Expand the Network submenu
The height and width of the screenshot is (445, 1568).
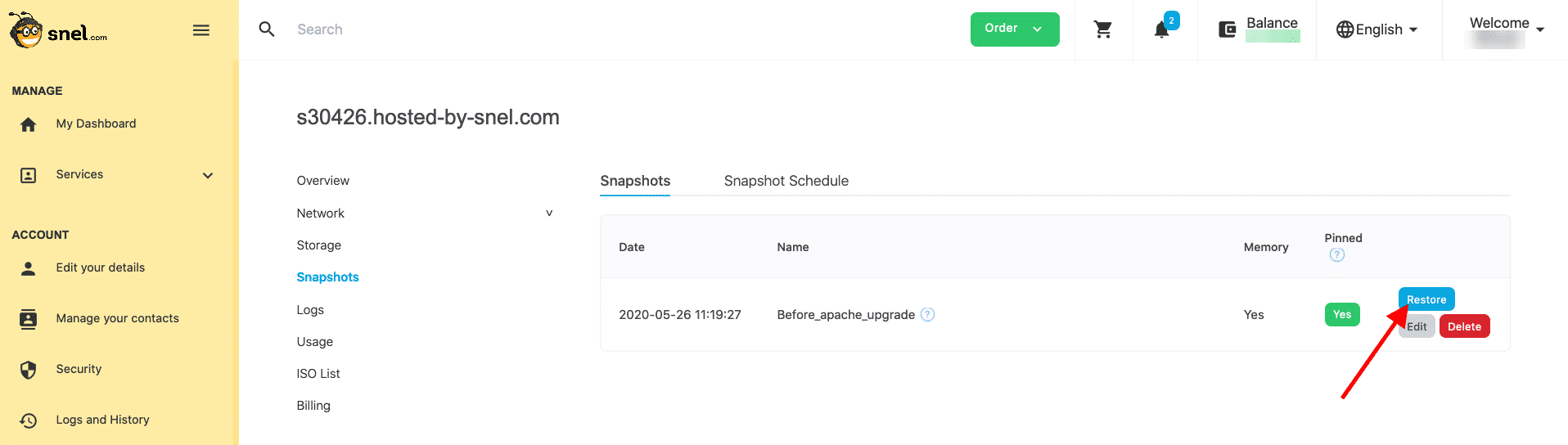click(548, 214)
